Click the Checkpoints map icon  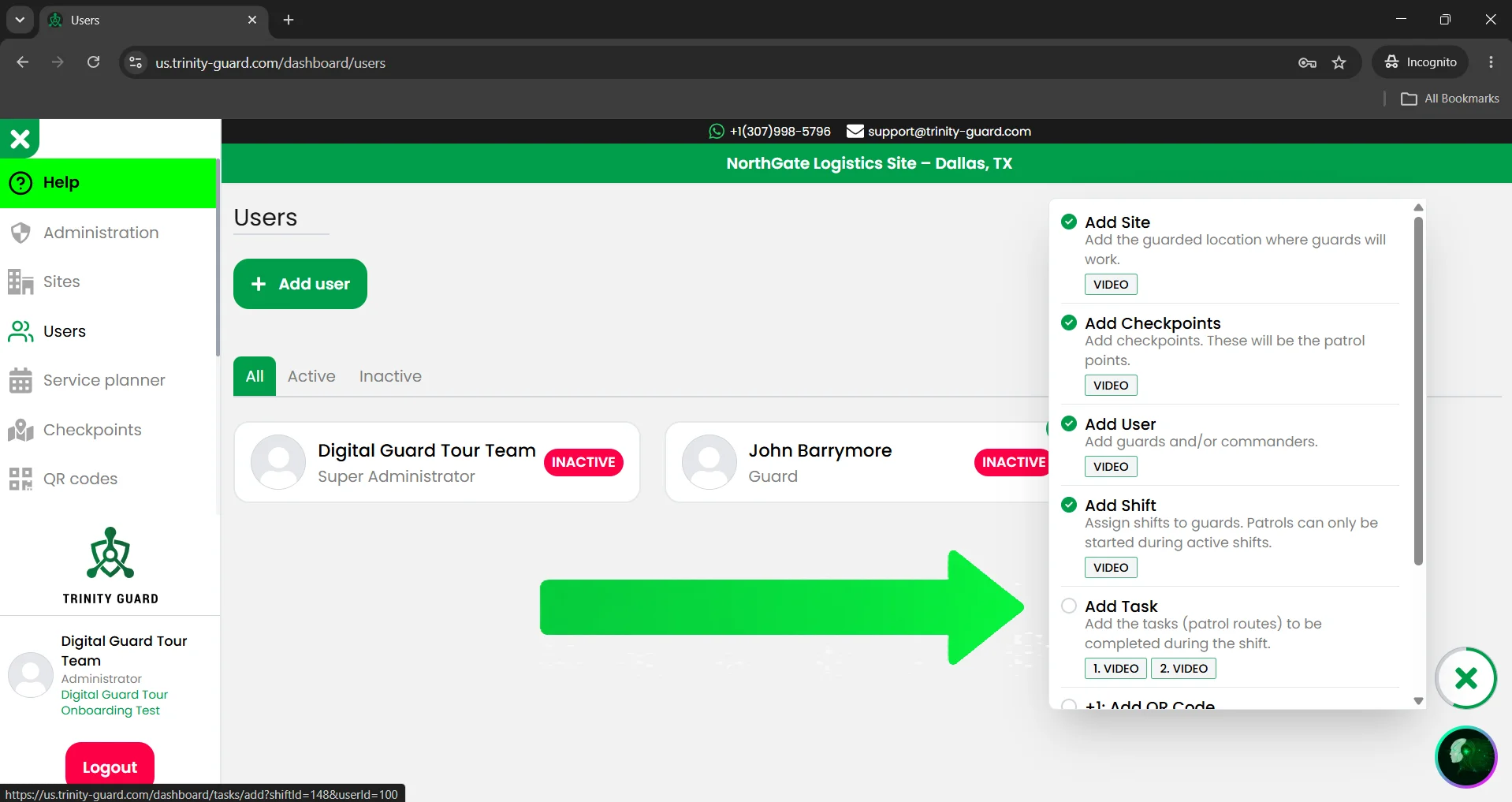pos(20,430)
